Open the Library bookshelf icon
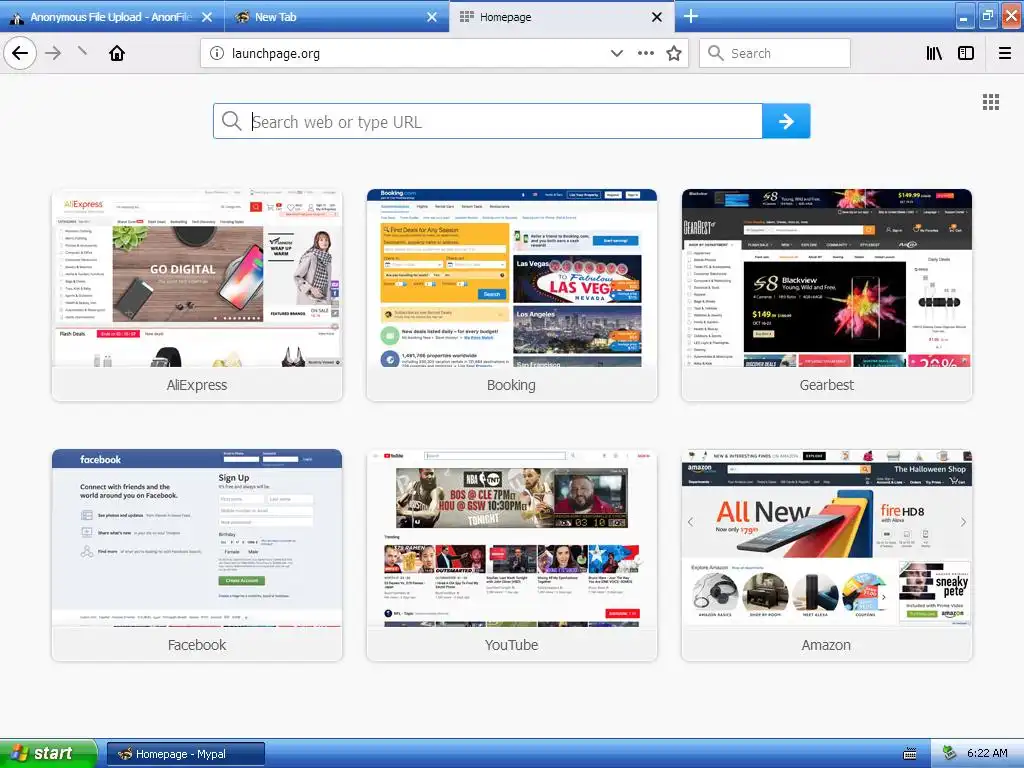Screen dimensions: 1024x768 click(x=935, y=54)
